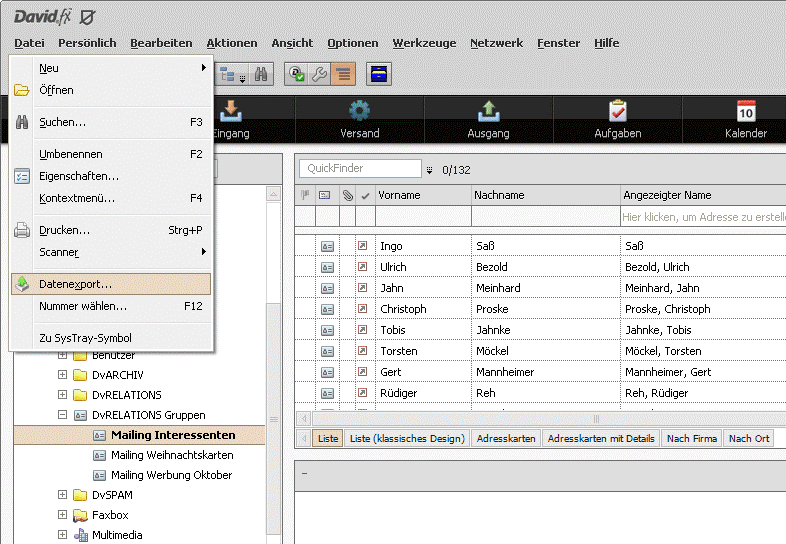Click the Öffnen folder icon in menu
Image resolution: width=786 pixels, height=544 pixels.
pyautogui.click(x=22, y=90)
